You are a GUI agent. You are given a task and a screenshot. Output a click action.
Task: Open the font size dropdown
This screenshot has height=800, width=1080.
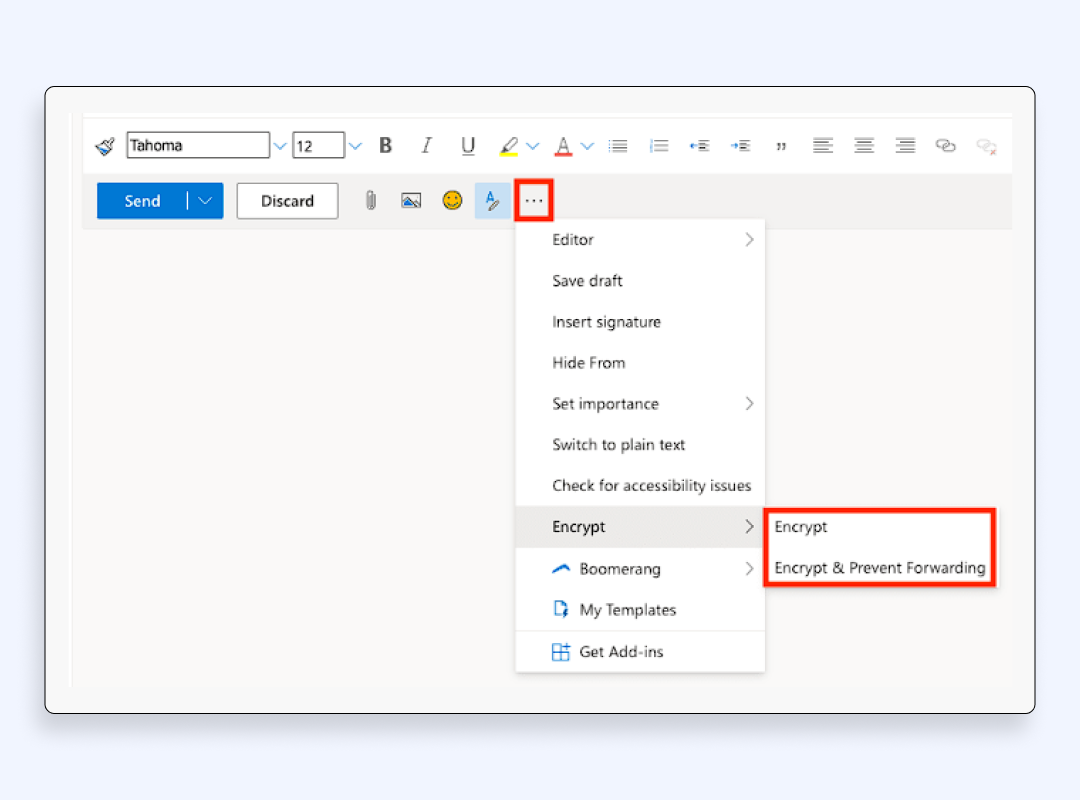355,146
